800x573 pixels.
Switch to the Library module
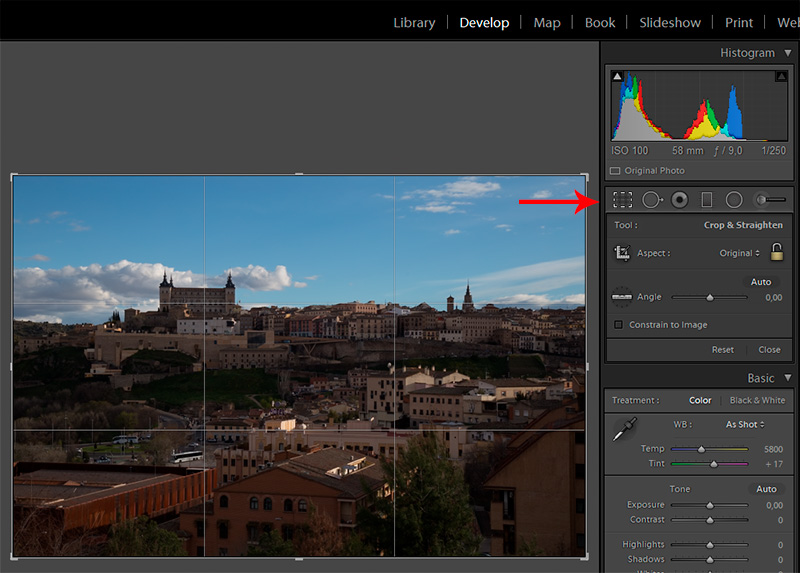pyautogui.click(x=414, y=22)
